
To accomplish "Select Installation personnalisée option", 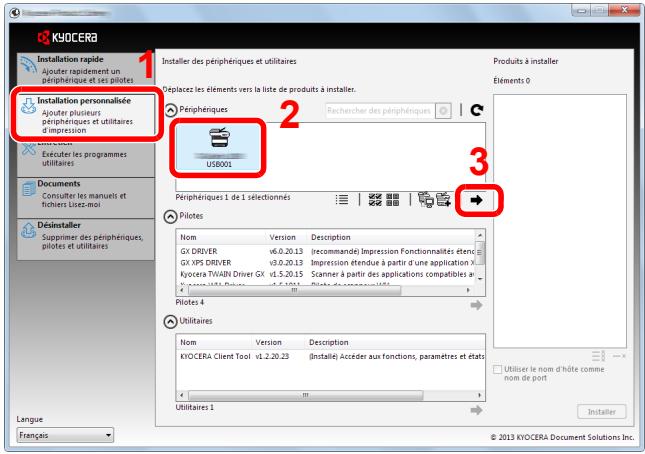I will 86,115.
